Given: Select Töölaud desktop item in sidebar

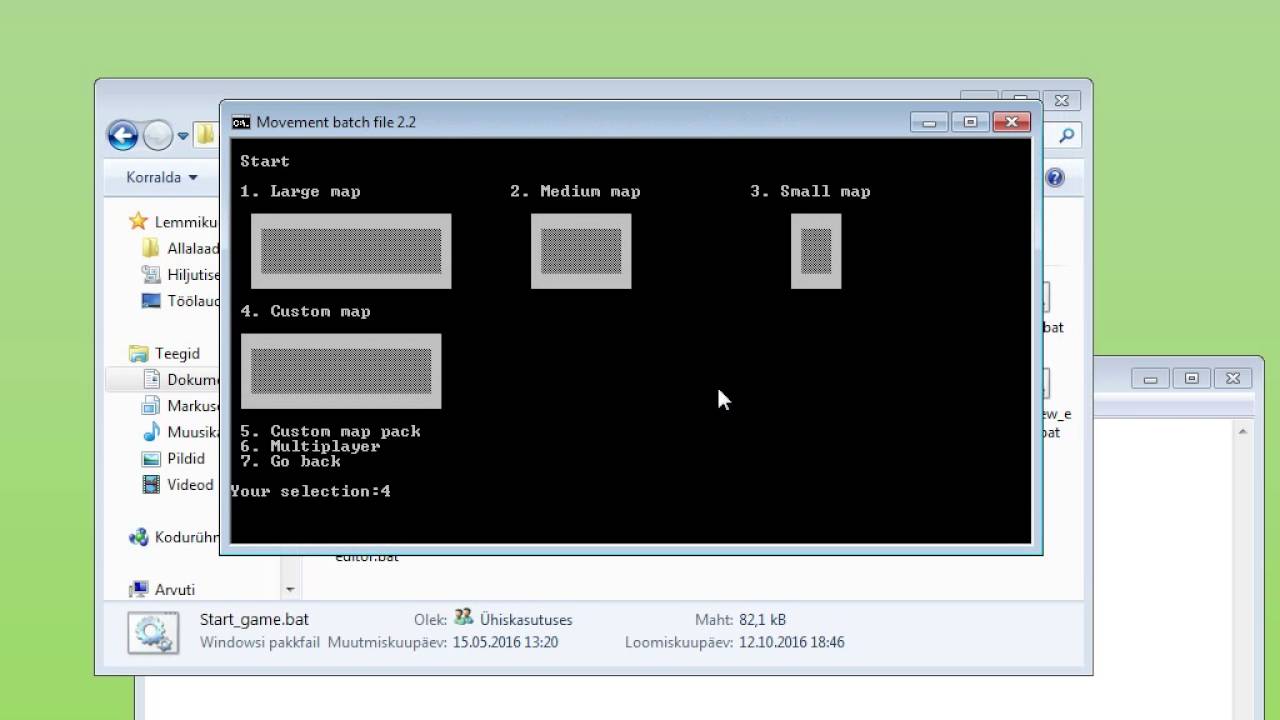Looking at the screenshot, I should [181, 300].
